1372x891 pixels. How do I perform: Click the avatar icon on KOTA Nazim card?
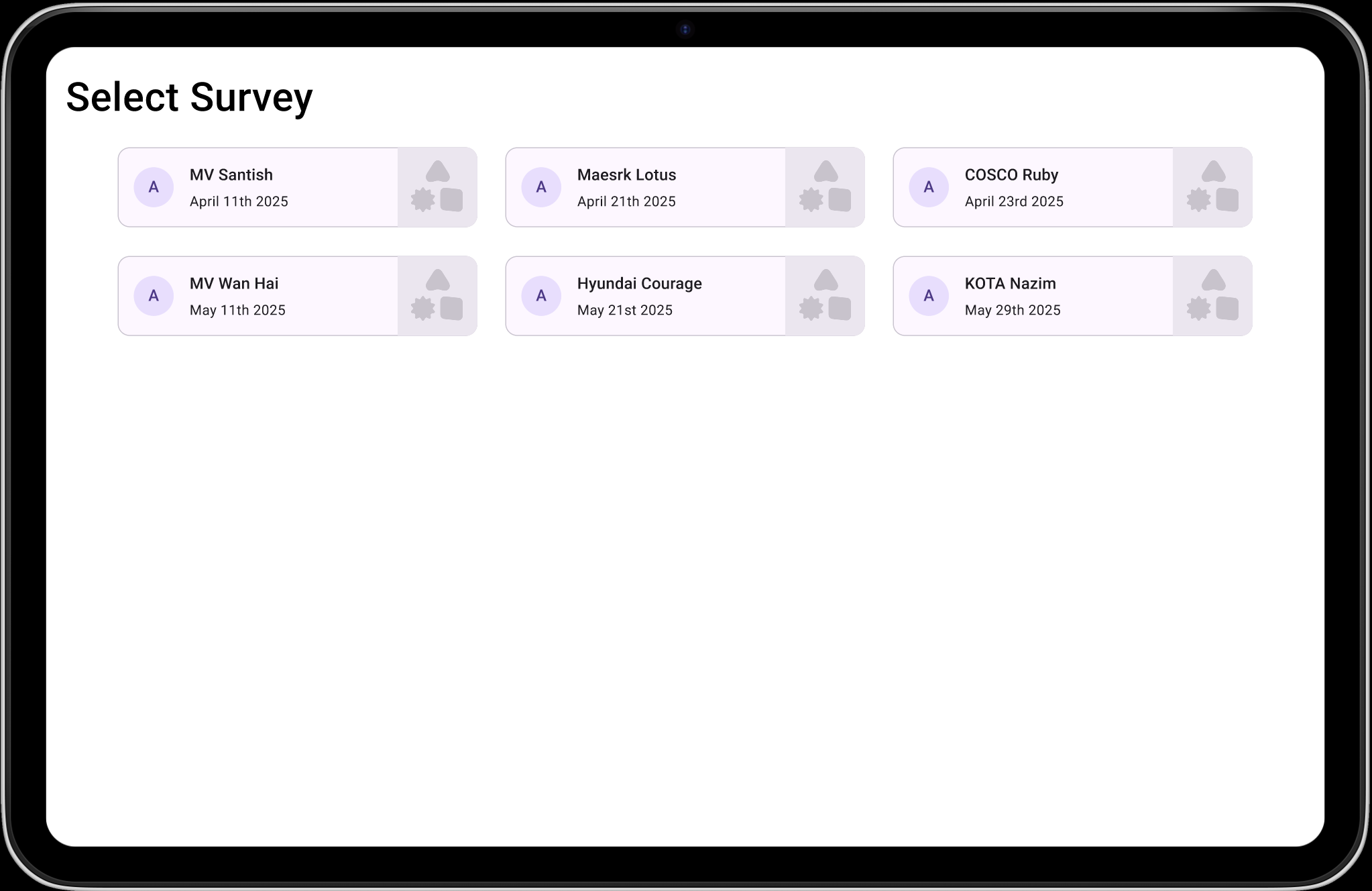pyautogui.click(x=929, y=296)
